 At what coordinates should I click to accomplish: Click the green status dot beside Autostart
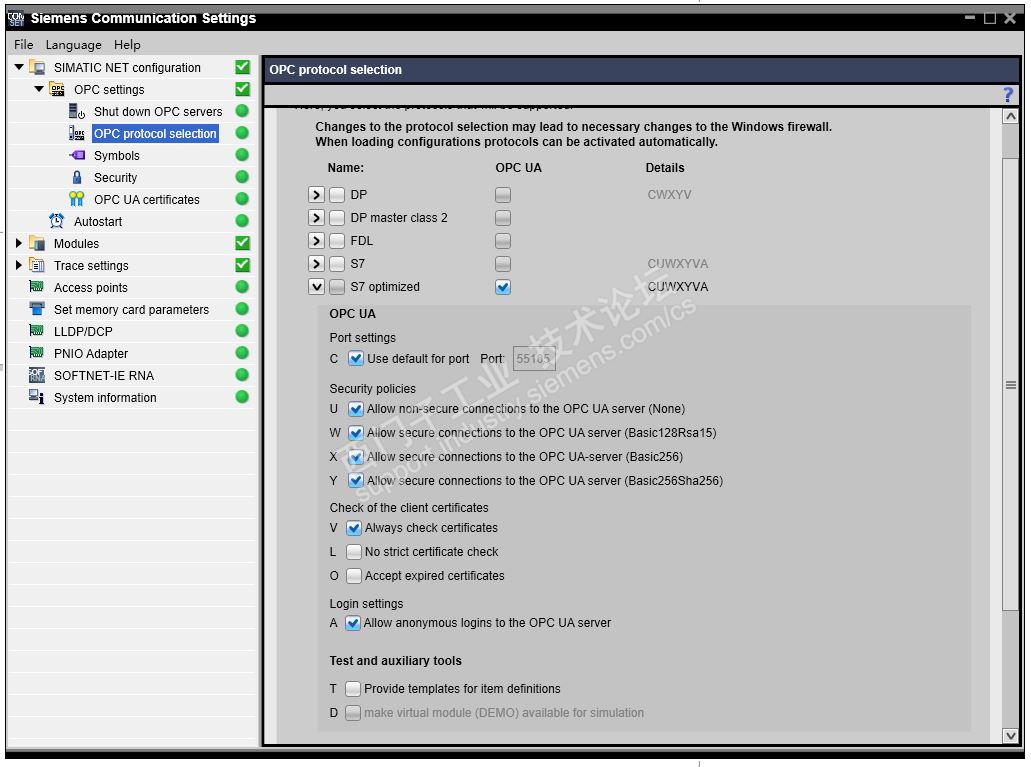(242, 221)
